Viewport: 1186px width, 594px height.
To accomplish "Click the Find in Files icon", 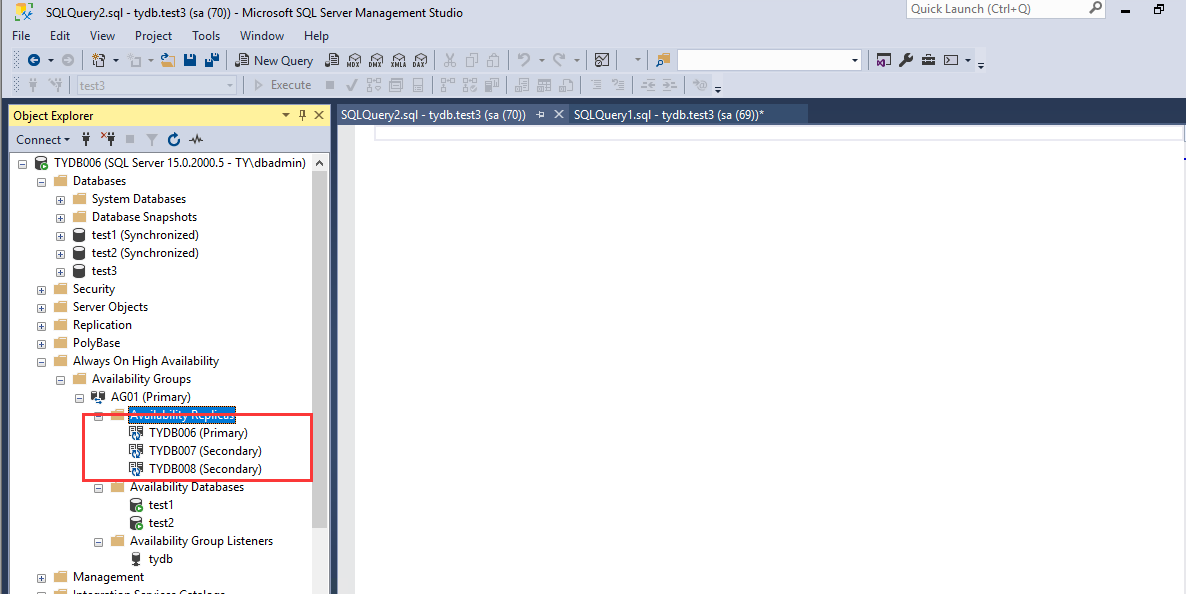I will click(663, 60).
